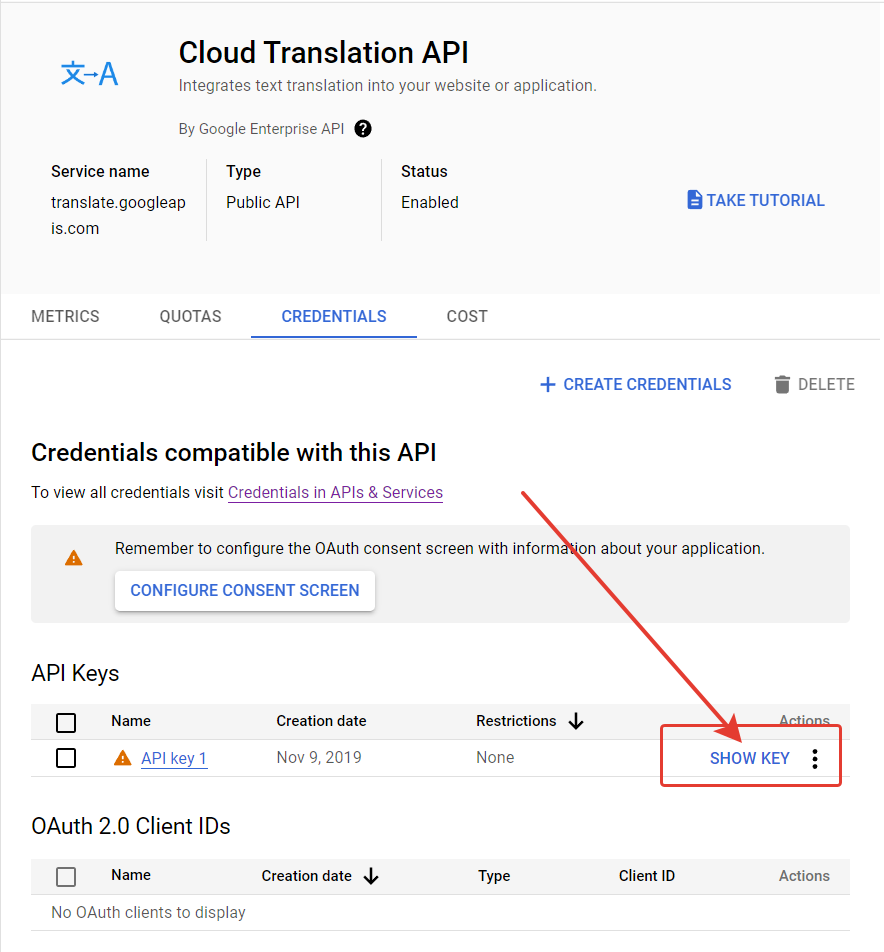Screen dimensions: 884x952
Task: Click the Take Tutorial document icon
Action: 695,200
